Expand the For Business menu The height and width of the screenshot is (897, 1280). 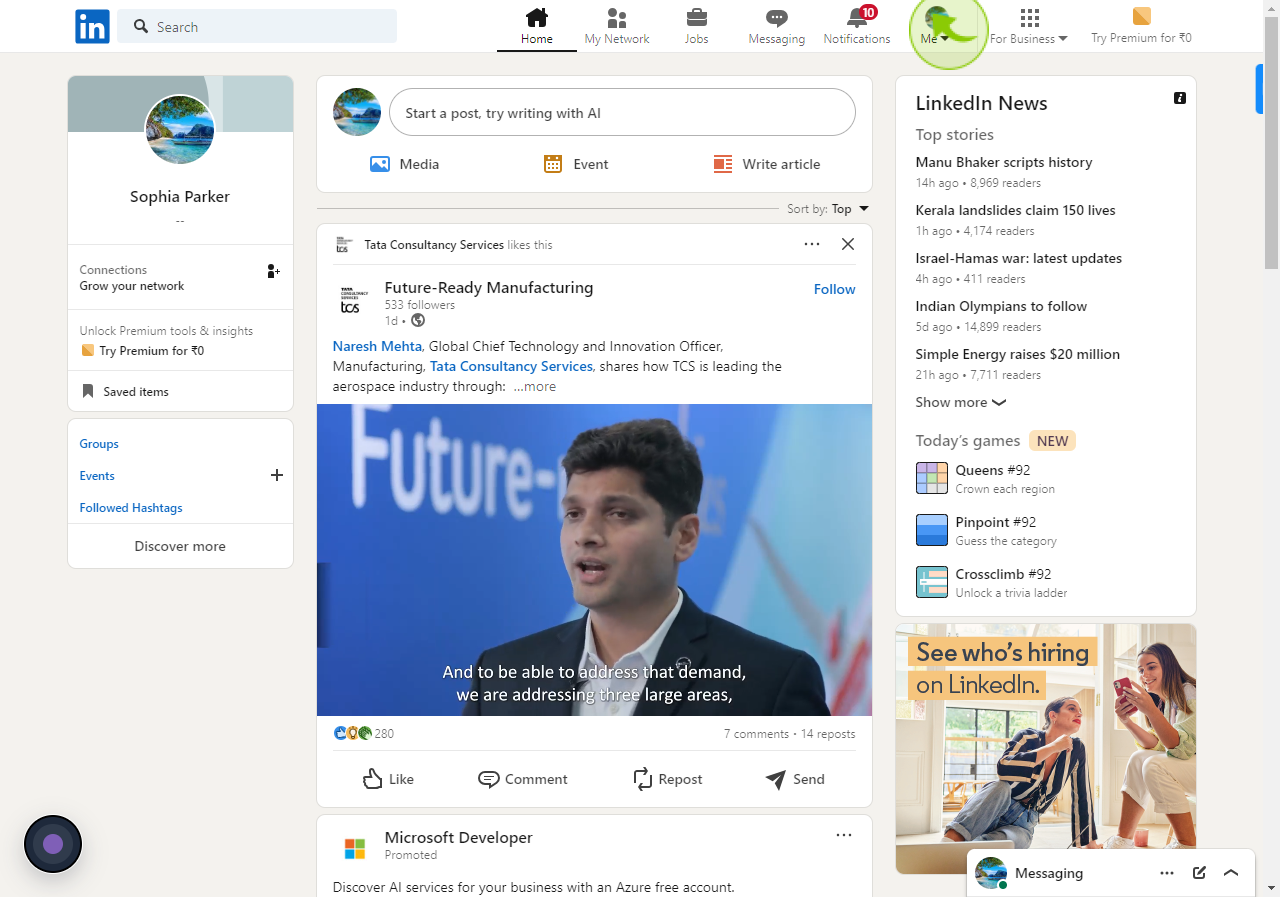[x=1029, y=27]
